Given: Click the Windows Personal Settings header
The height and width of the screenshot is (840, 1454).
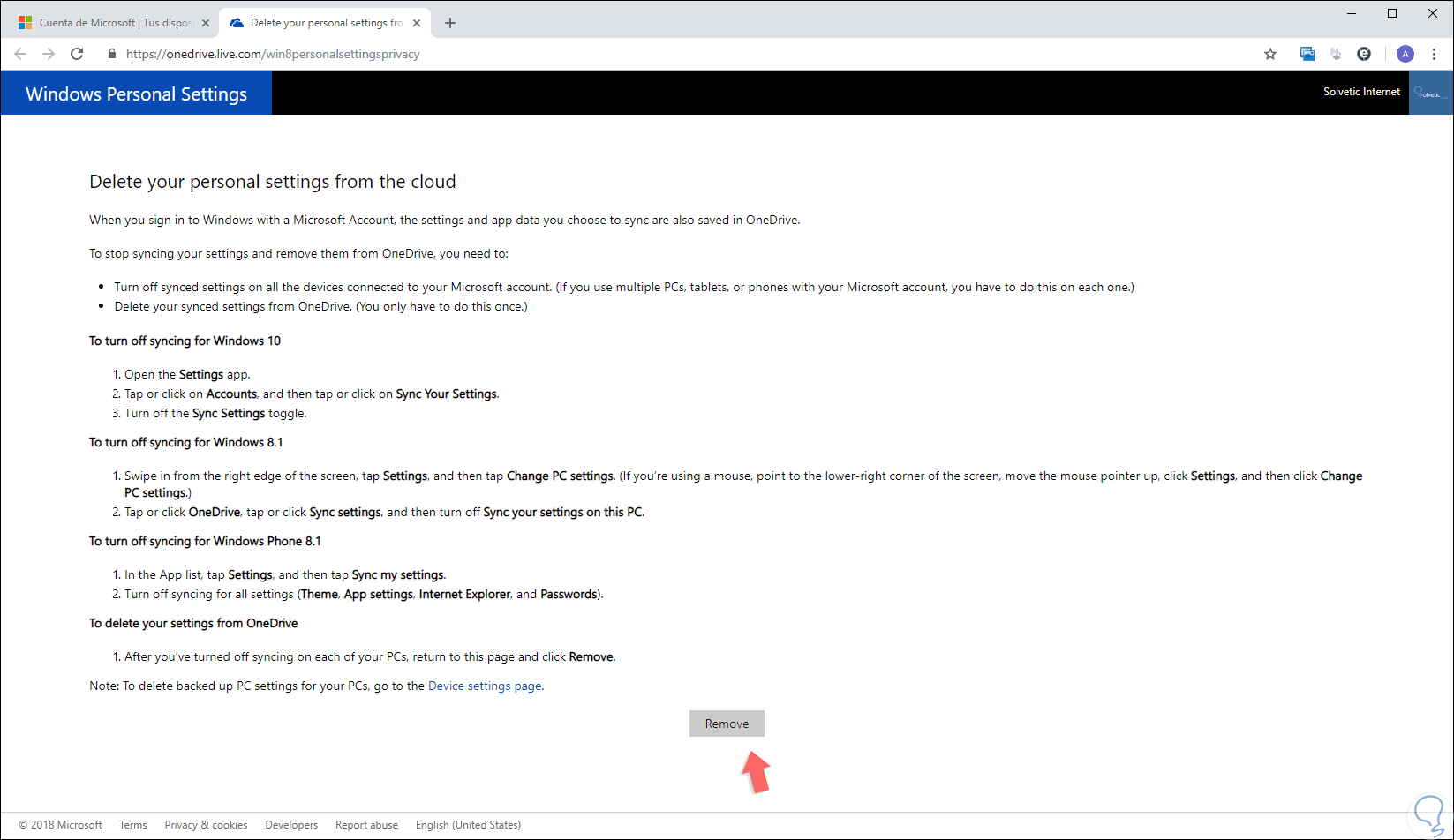Looking at the screenshot, I should (136, 94).
